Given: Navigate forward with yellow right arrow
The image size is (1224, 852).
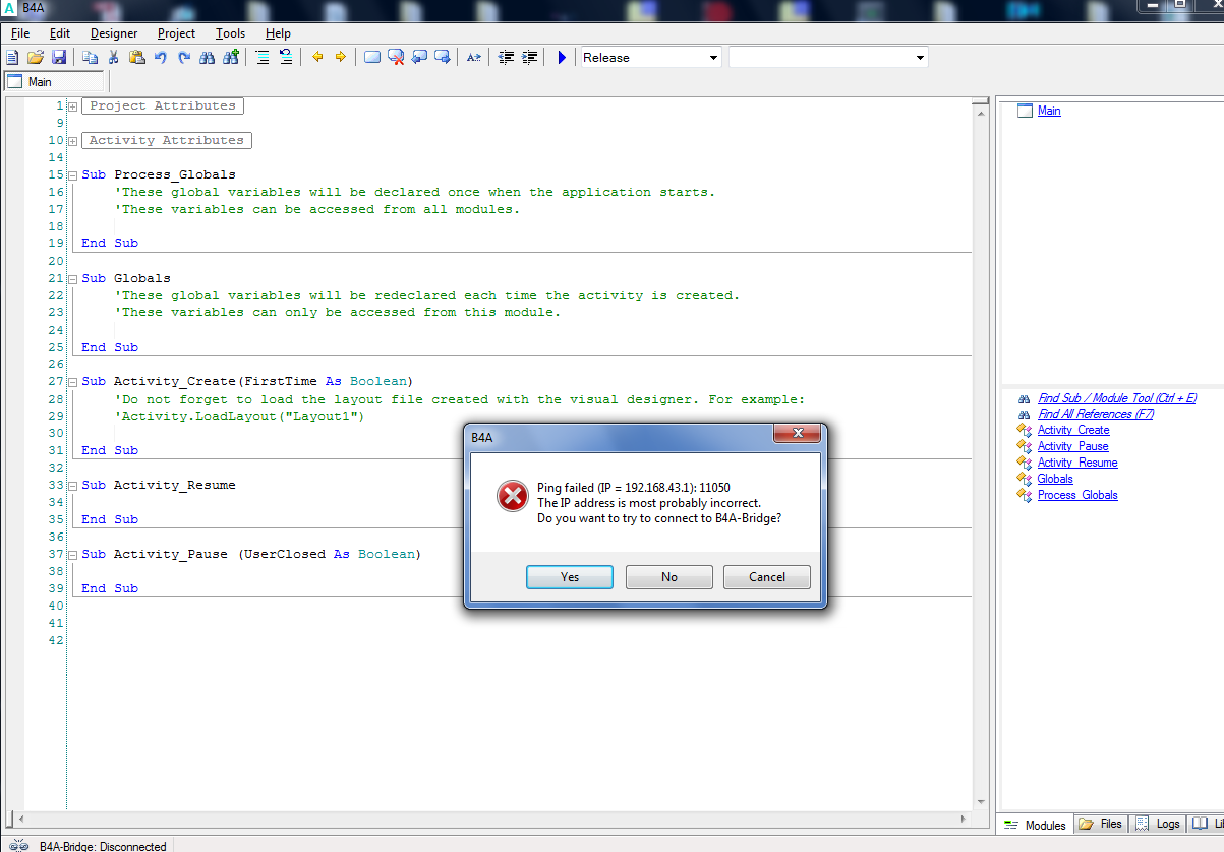Looking at the screenshot, I should pos(341,58).
